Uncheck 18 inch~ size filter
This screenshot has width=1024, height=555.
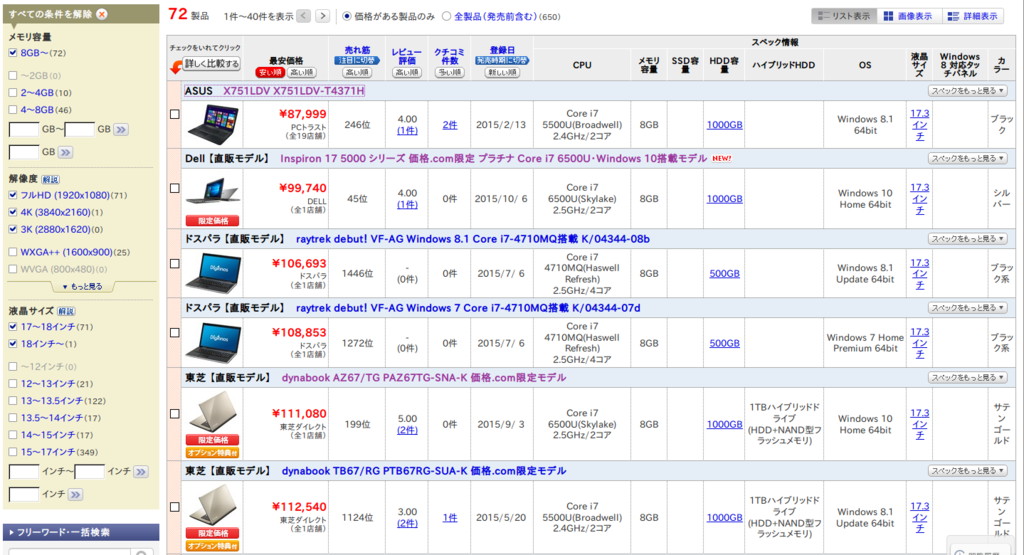point(13,343)
